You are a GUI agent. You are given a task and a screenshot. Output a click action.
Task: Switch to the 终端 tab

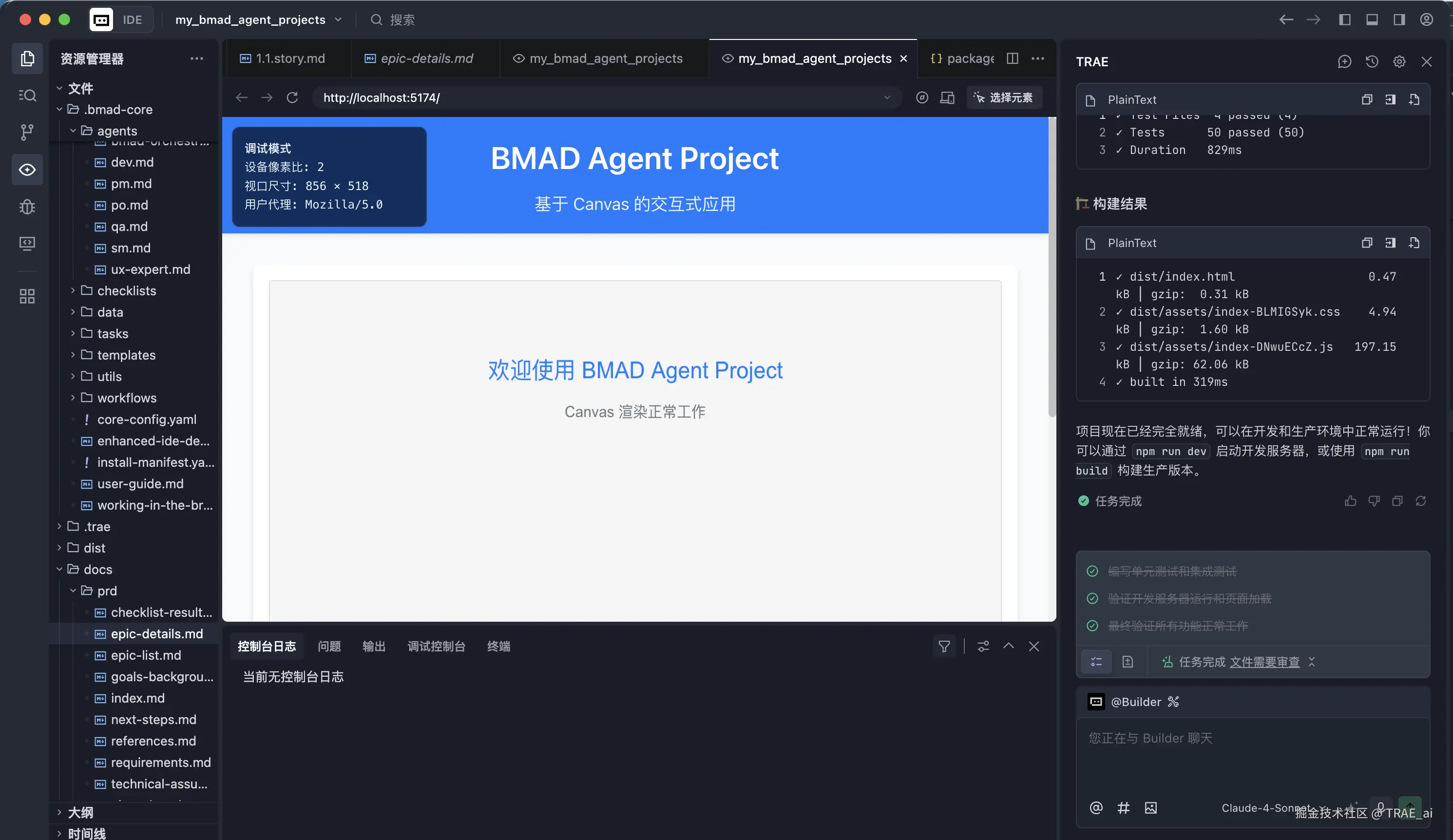(498, 646)
